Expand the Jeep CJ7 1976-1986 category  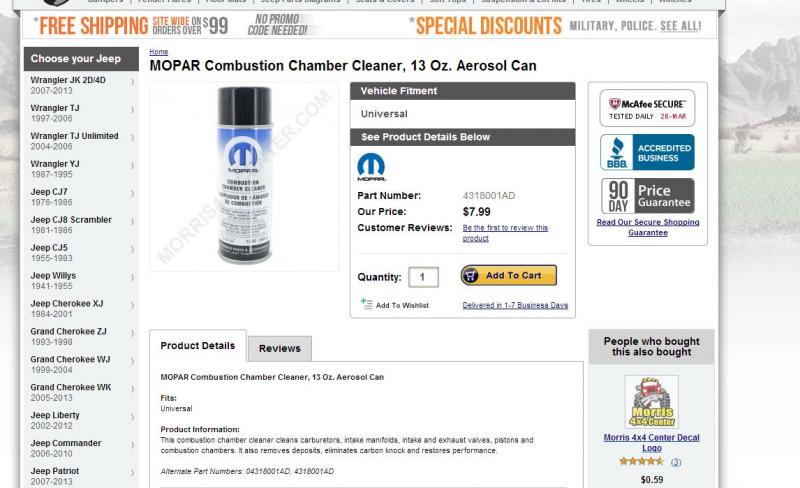[81, 197]
